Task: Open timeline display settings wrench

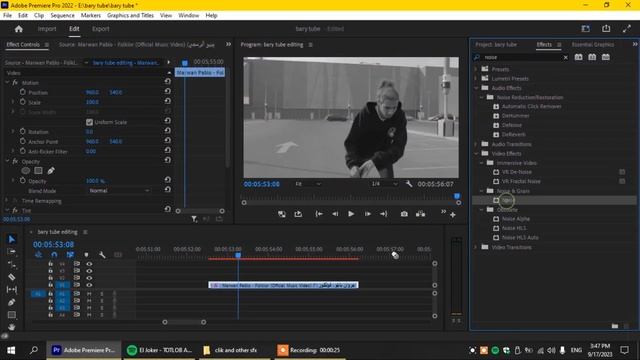Action: 102,255
